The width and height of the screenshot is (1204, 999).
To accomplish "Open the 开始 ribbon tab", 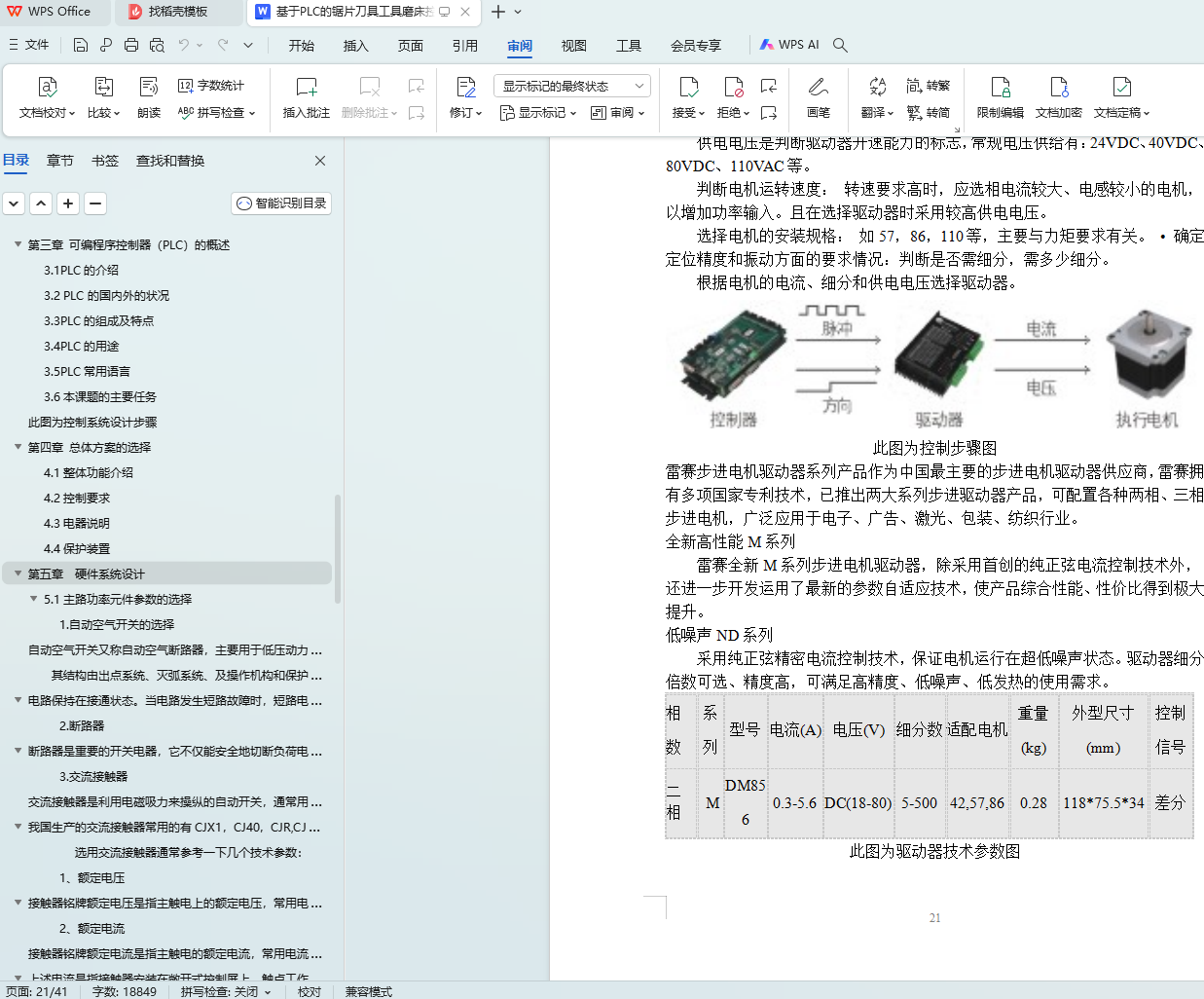I will [x=302, y=46].
